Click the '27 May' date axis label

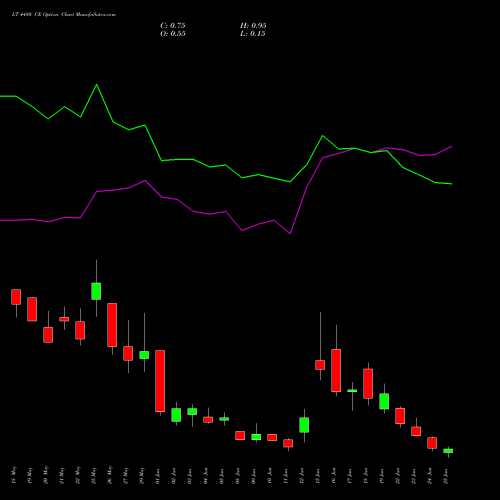[x=126, y=475]
